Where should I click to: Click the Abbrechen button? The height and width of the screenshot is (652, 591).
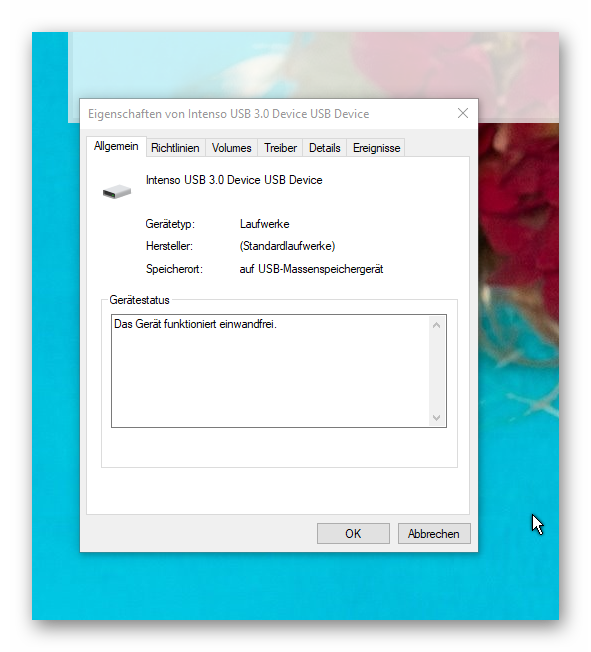434,533
